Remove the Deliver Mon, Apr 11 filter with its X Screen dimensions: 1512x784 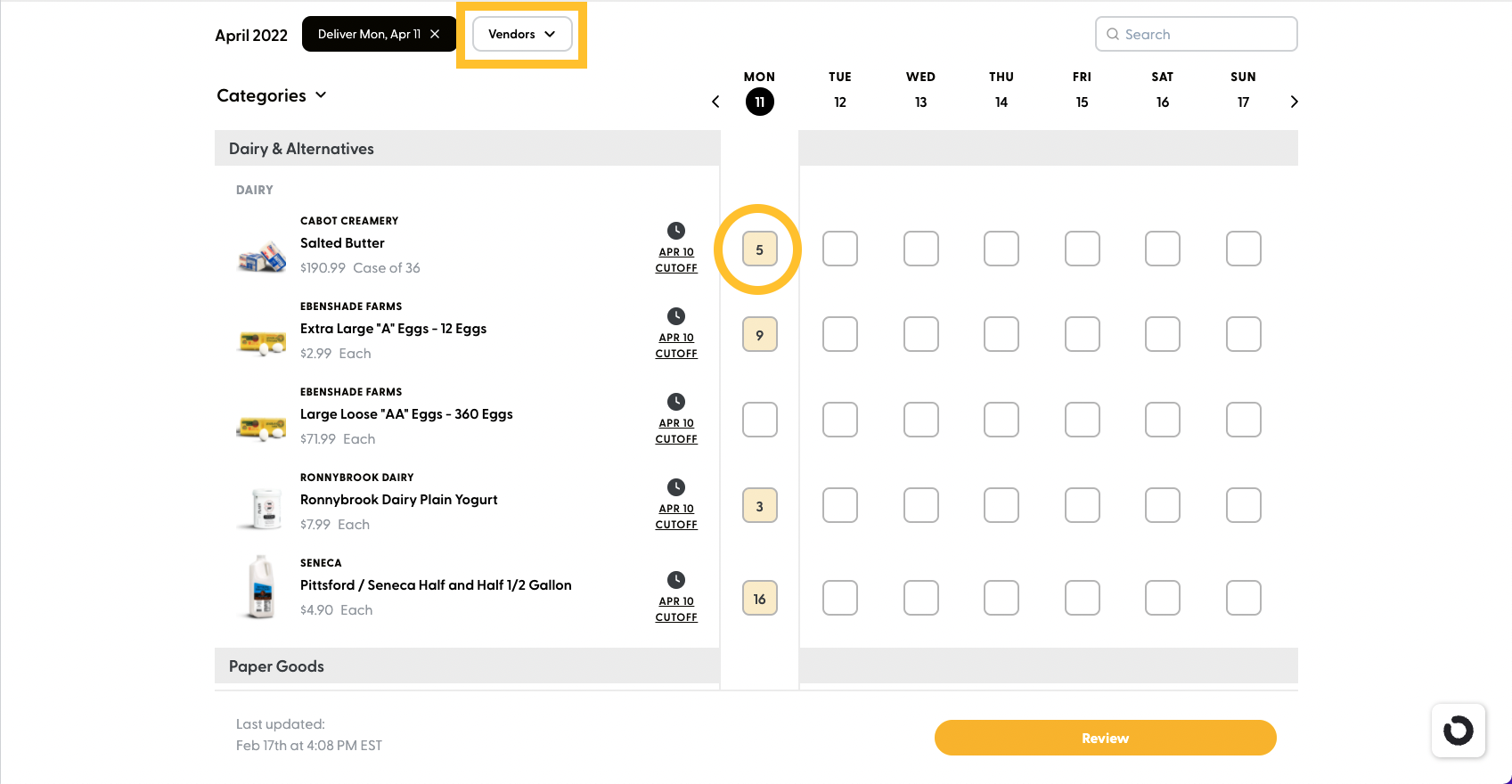[x=435, y=34]
